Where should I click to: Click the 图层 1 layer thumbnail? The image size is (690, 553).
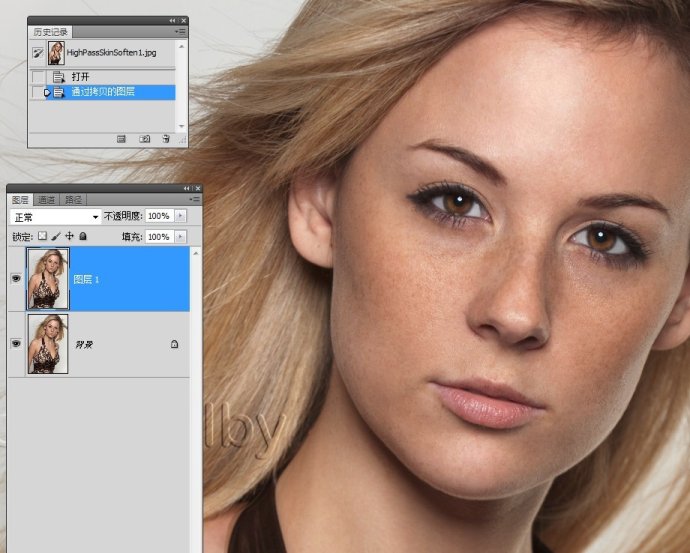48,278
